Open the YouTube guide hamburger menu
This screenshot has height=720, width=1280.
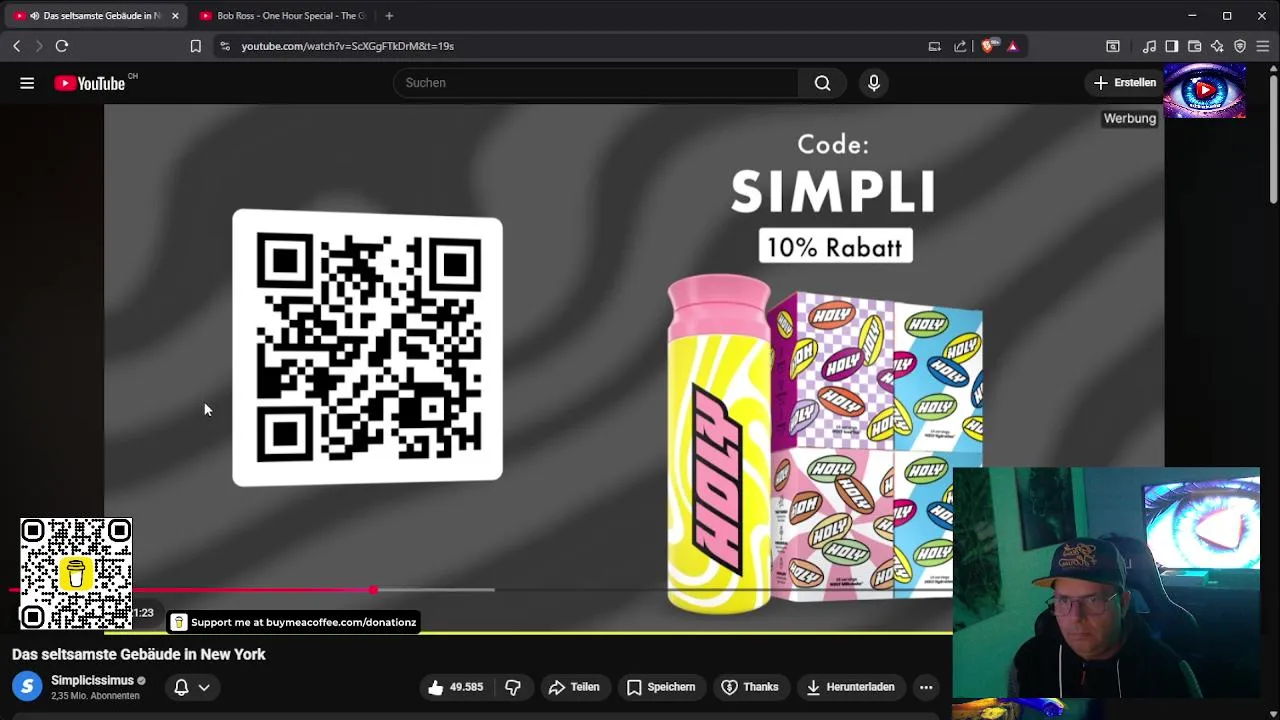[x=27, y=83]
